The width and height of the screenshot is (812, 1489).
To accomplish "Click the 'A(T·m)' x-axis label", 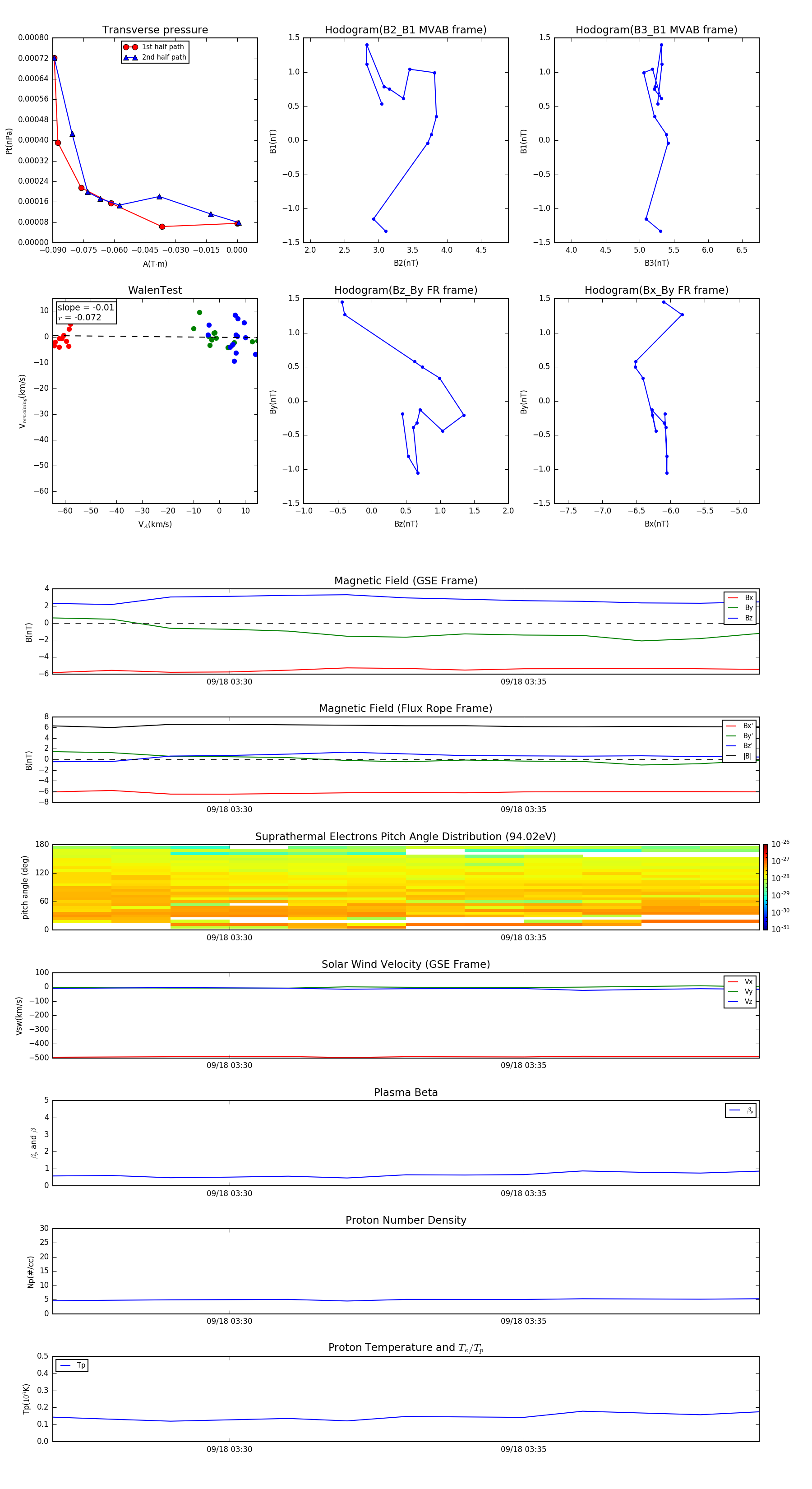I will [x=155, y=264].
